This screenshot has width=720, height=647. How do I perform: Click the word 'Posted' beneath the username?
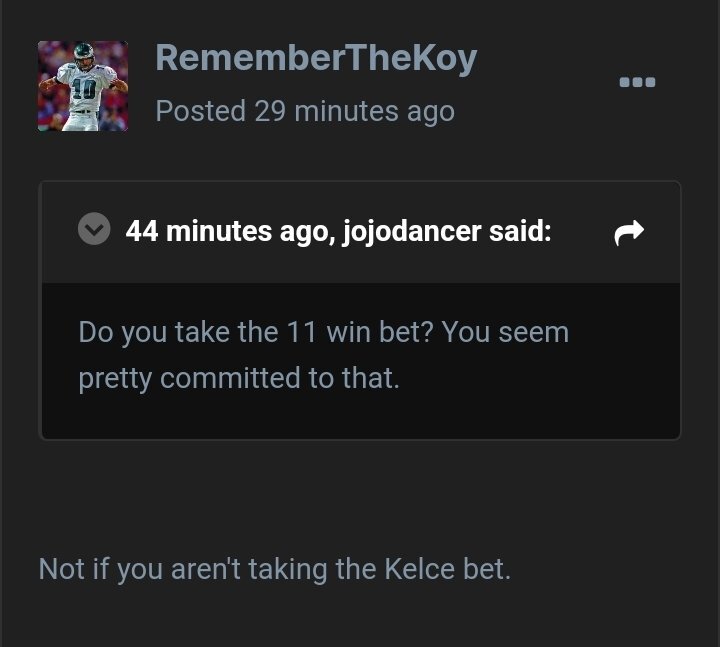coord(200,110)
